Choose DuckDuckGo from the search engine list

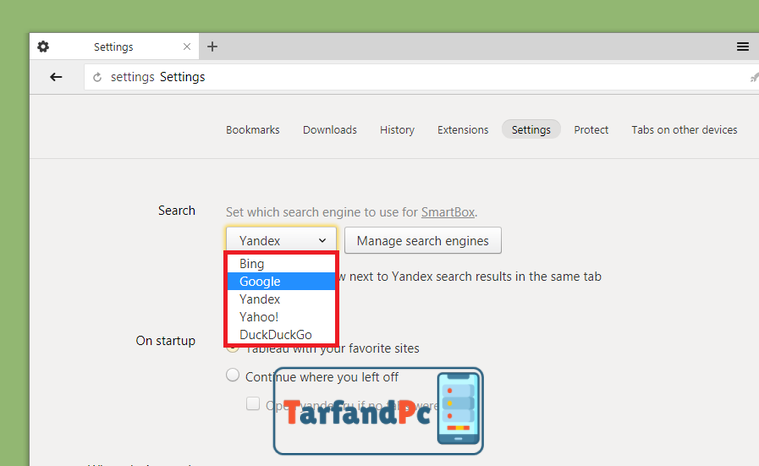281,334
